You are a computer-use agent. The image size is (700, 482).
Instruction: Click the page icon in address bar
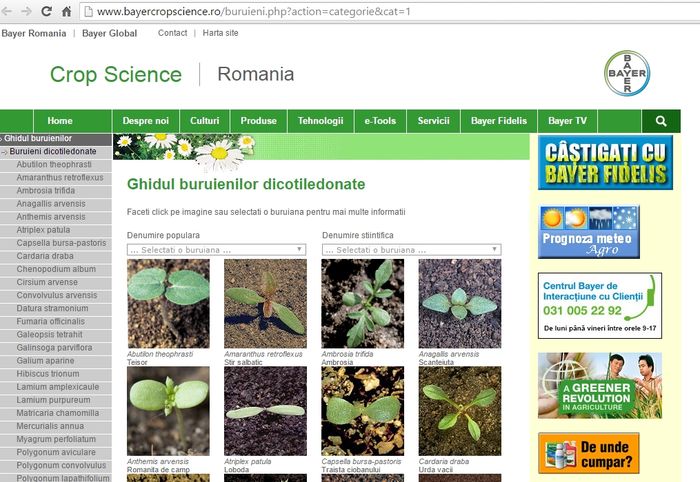pyautogui.click(x=88, y=11)
